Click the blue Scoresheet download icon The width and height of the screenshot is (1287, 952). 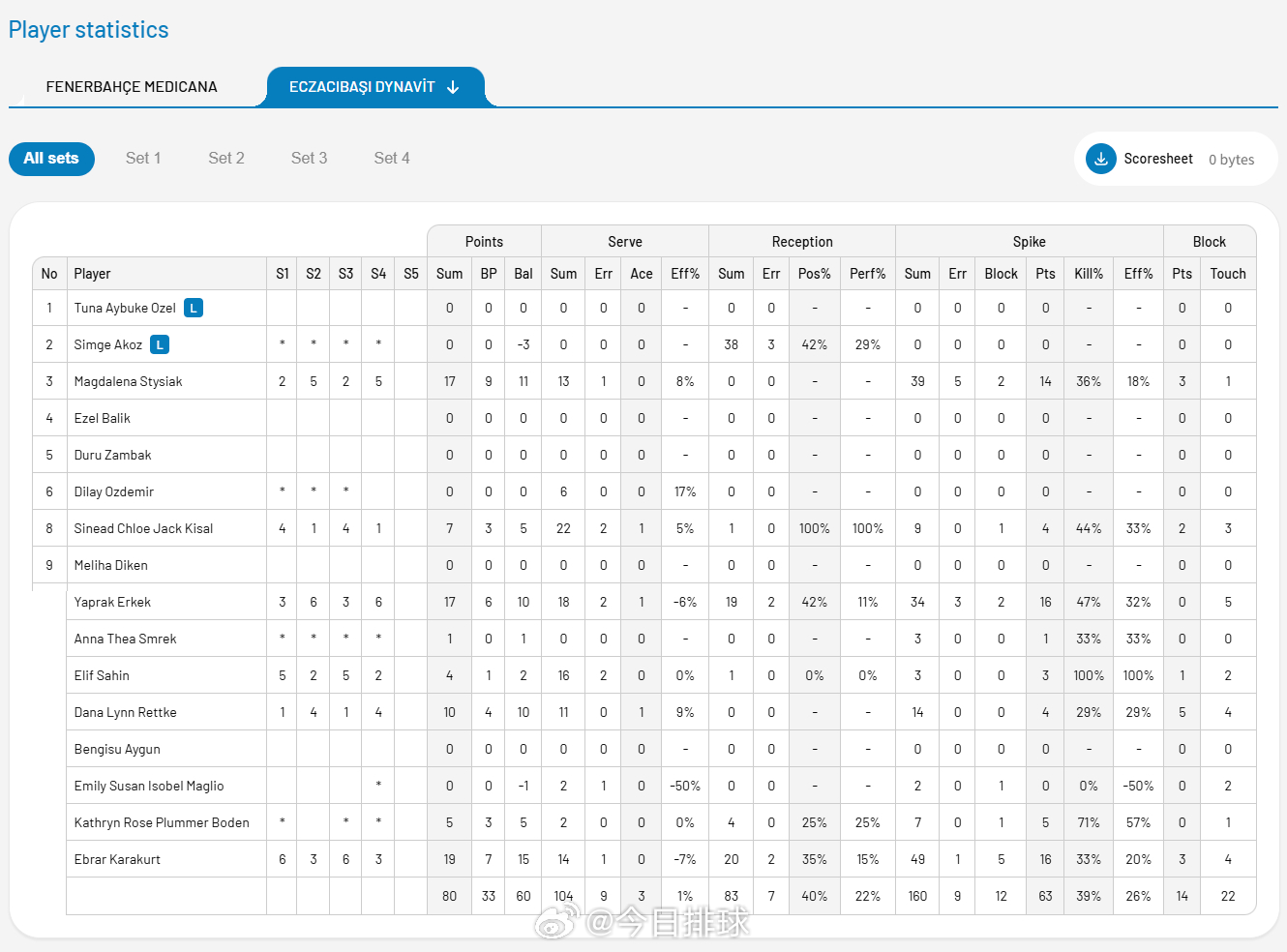pyautogui.click(x=1101, y=159)
